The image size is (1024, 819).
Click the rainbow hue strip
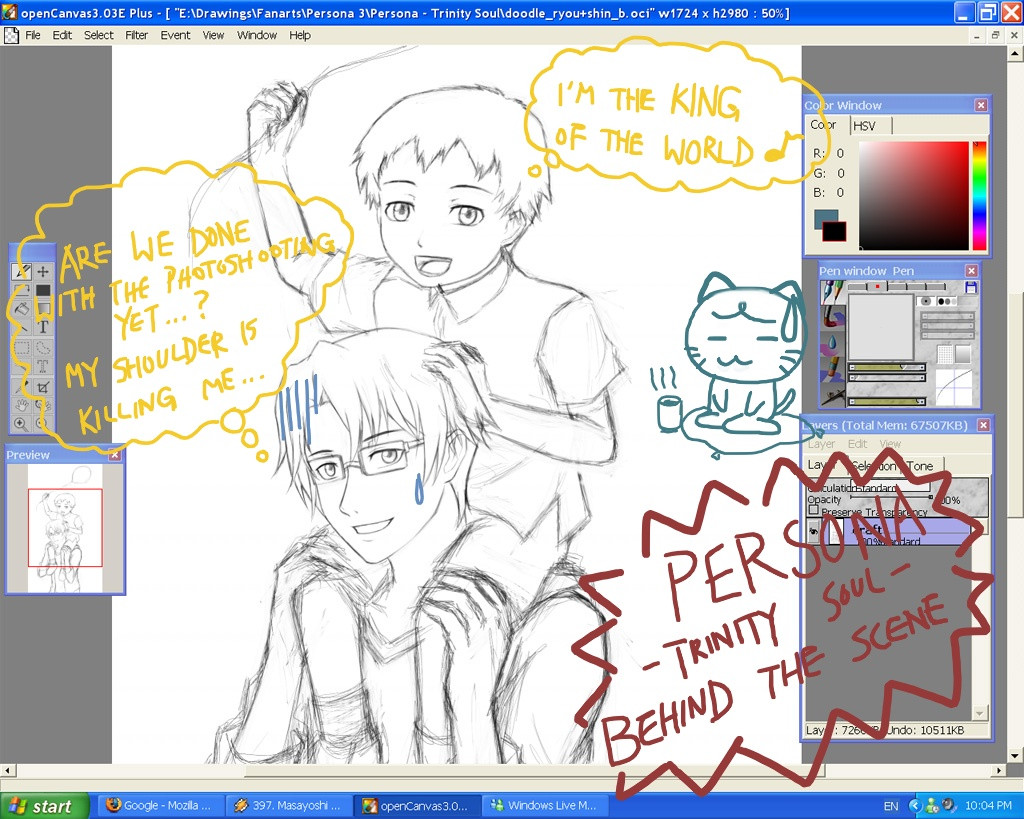[980, 195]
